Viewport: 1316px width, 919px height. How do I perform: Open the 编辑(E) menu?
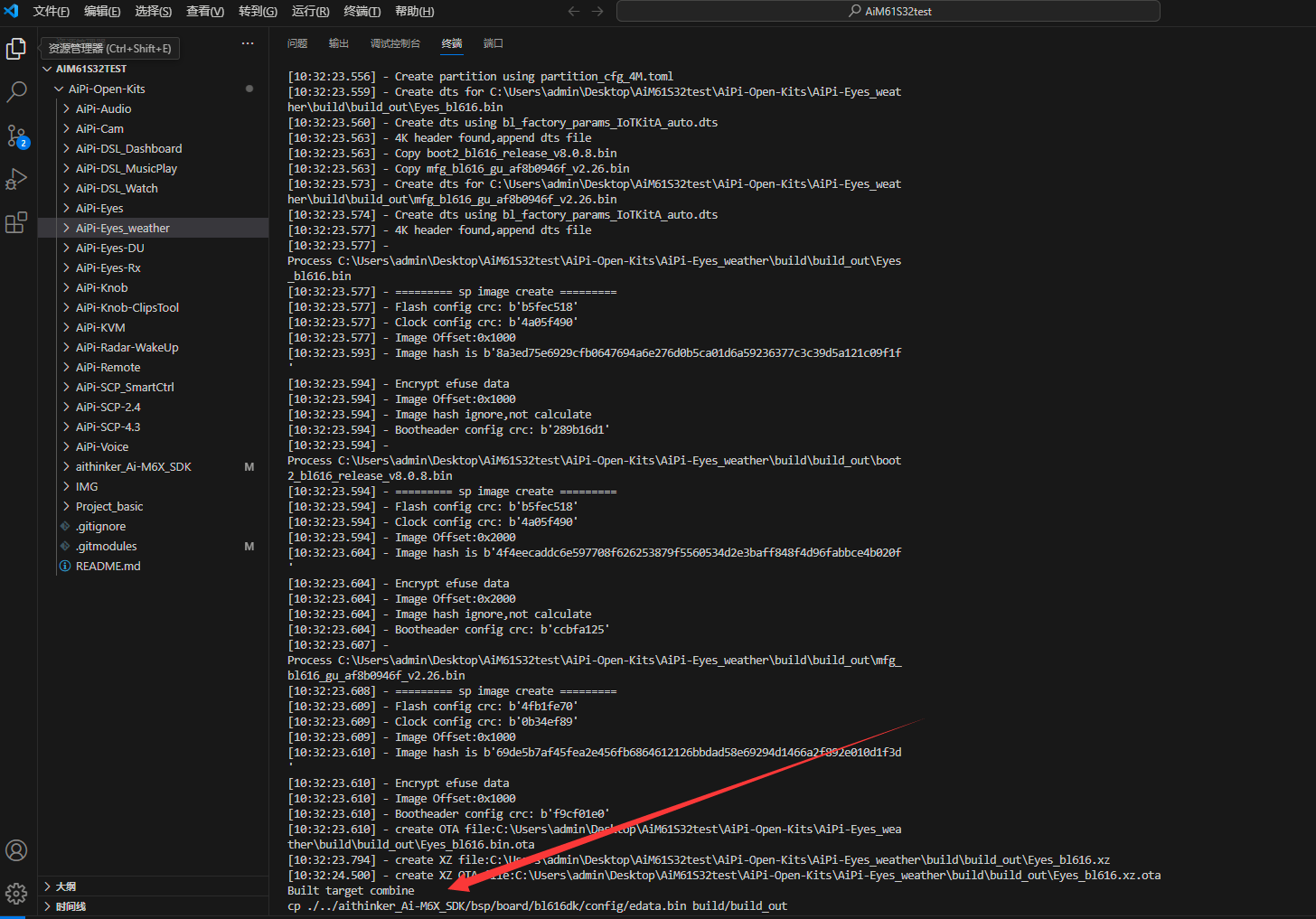[102, 11]
